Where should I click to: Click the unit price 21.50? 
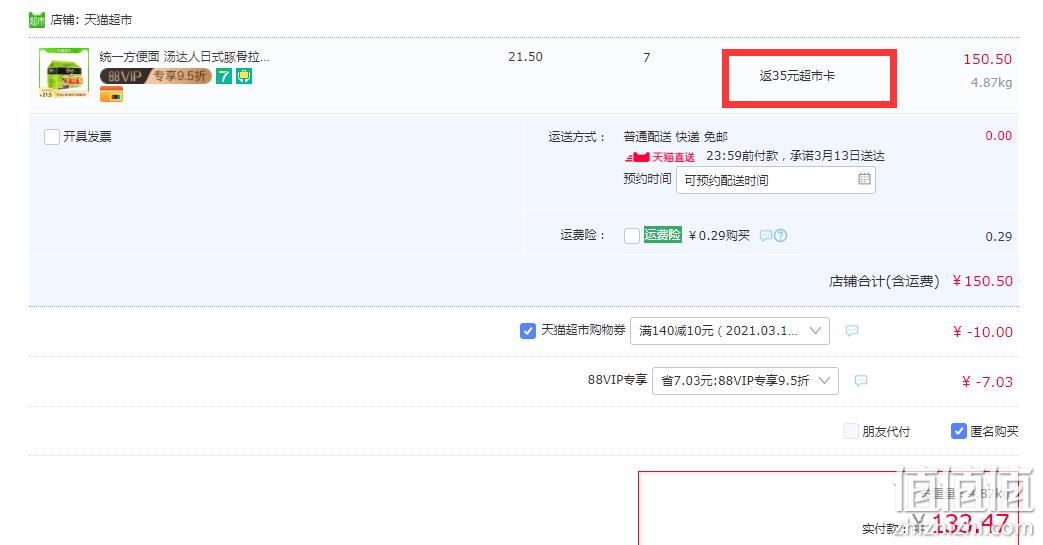(525, 57)
